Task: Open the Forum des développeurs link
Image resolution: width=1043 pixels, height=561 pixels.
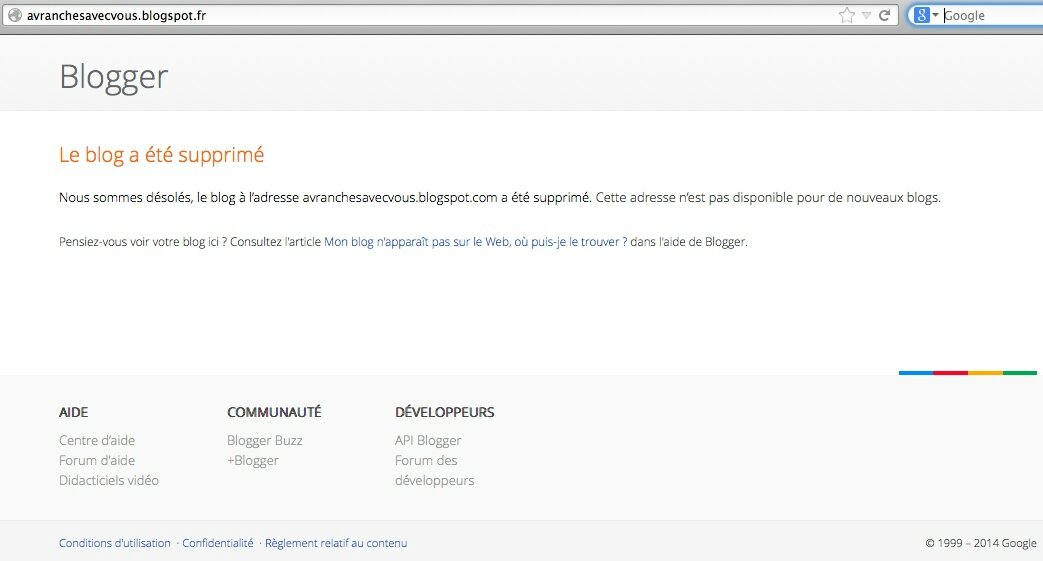Action: point(434,470)
